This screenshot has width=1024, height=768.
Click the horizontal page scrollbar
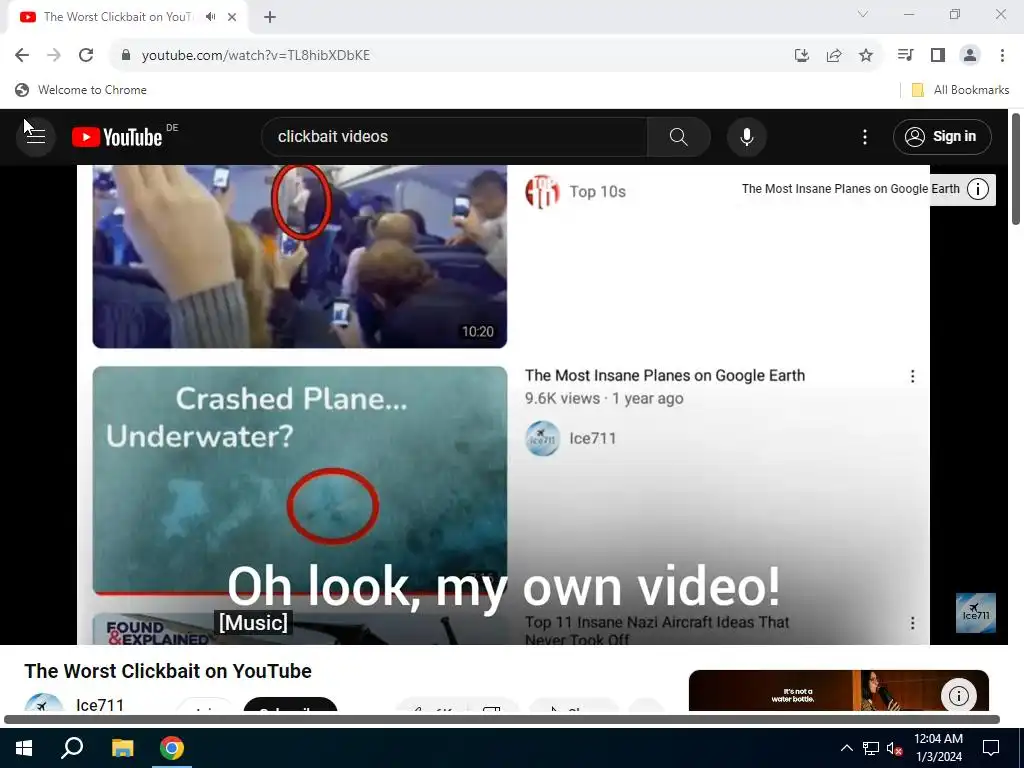502,719
